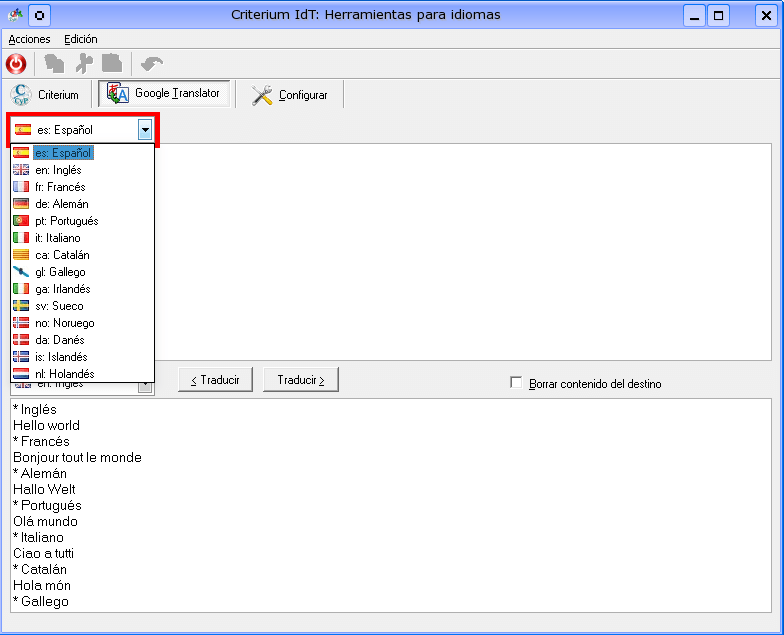Pick it: Italiano in the list
The image size is (784, 635).
click(x=82, y=238)
